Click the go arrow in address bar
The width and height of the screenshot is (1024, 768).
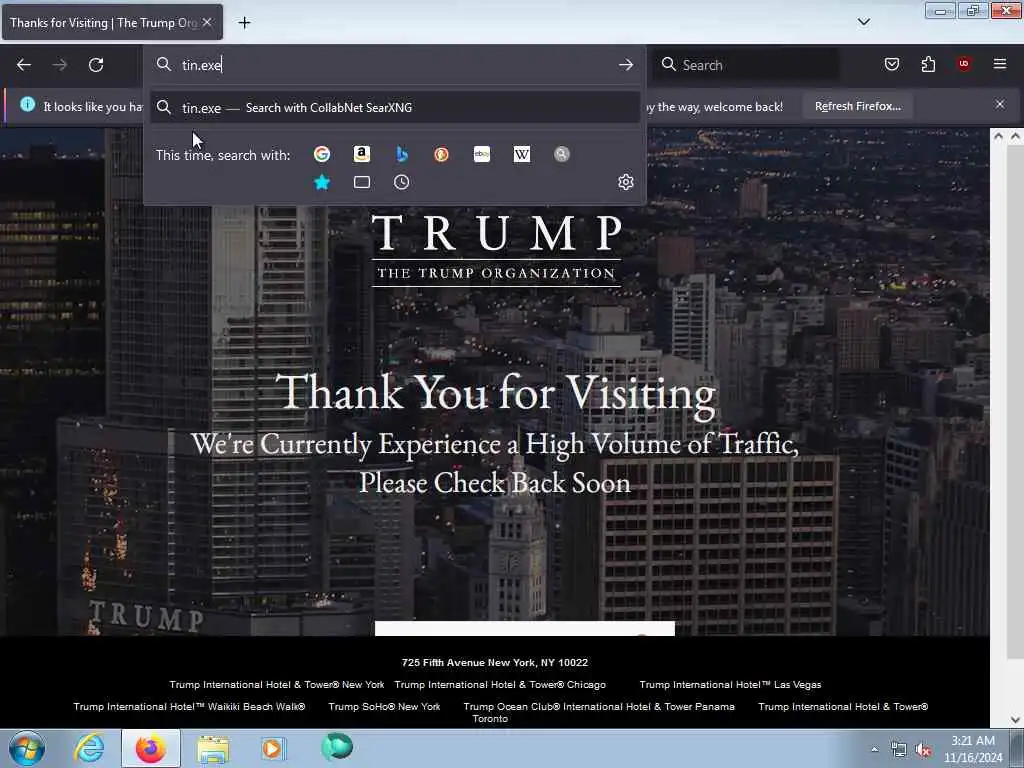point(626,65)
